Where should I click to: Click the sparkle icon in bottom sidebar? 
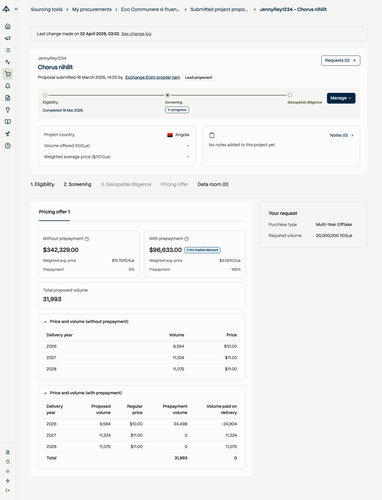(x=8, y=481)
